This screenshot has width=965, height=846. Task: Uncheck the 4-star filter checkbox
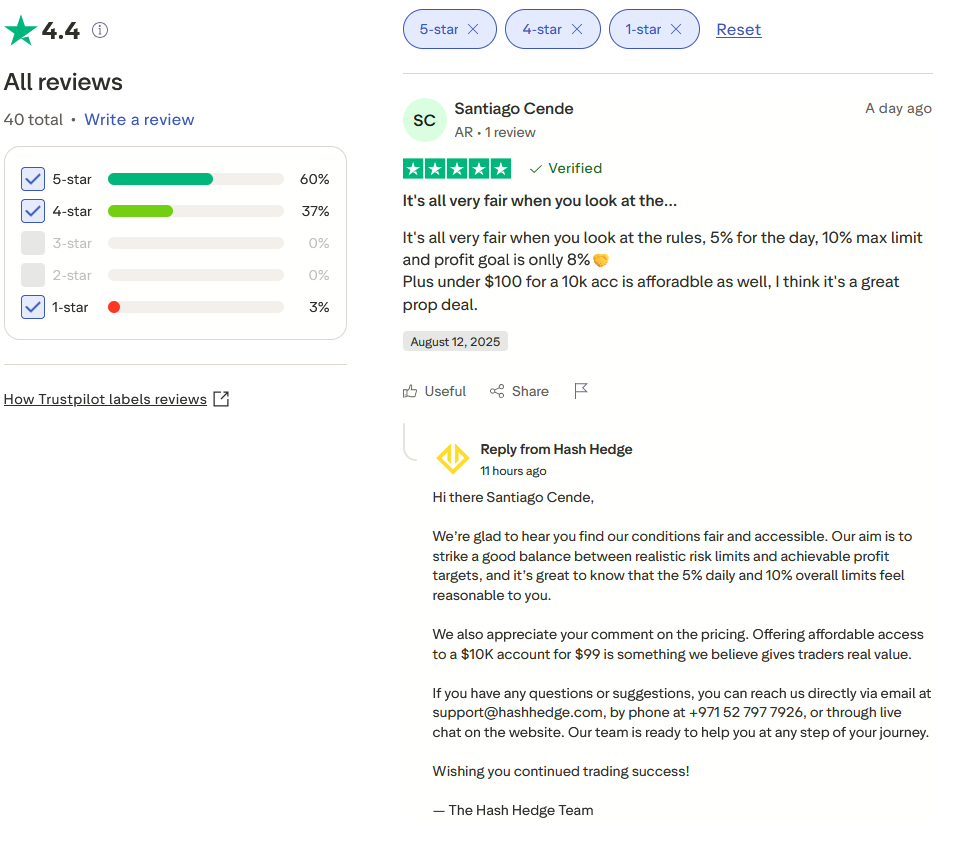[33, 211]
